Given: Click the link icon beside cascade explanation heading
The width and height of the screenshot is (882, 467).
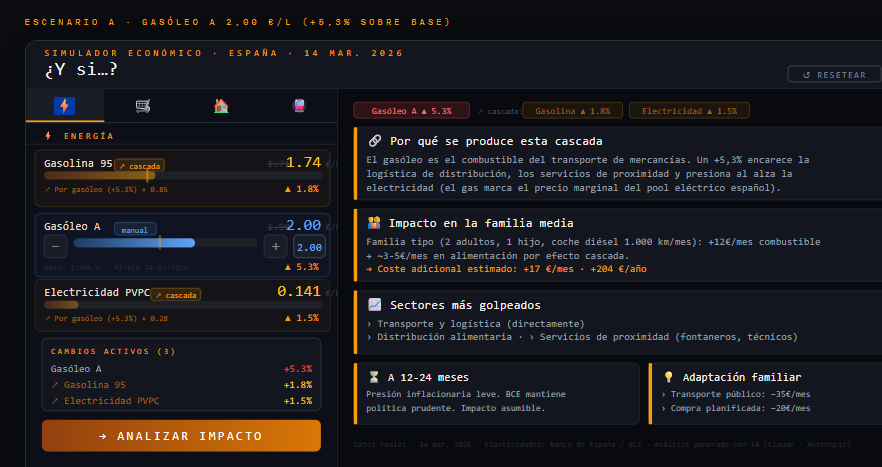Looking at the screenshot, I should [374, 141].
